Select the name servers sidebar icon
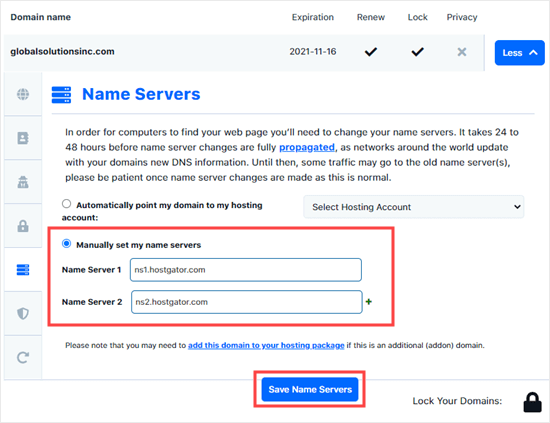 click(x=23, y=270)
